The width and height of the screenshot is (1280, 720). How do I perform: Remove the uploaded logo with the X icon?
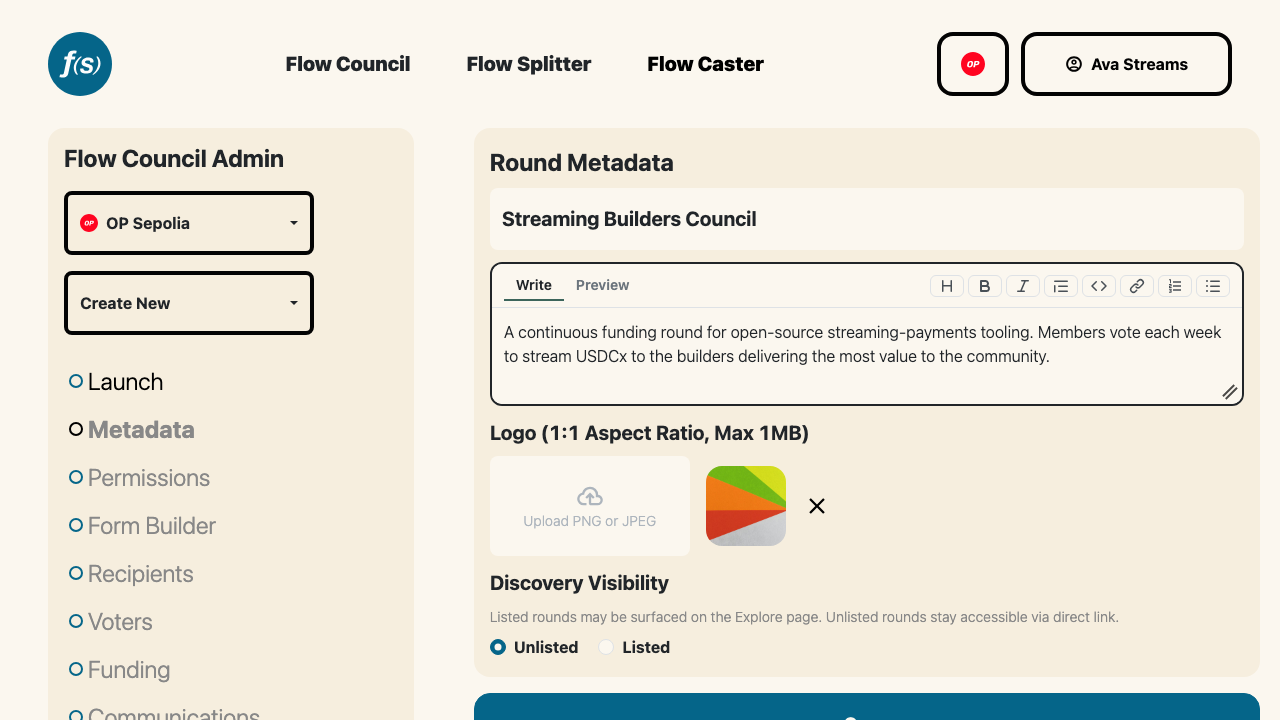coord(817,506)
